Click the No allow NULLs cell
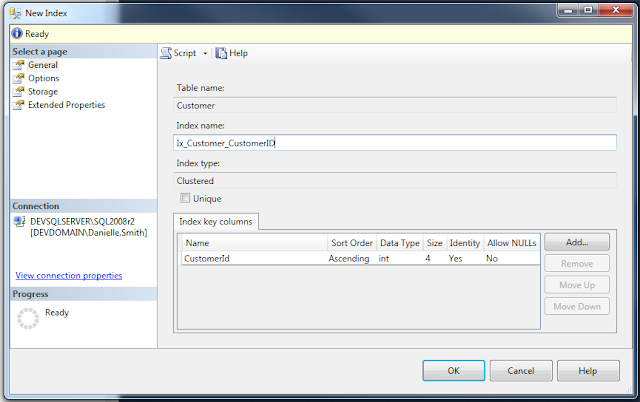 512,258
